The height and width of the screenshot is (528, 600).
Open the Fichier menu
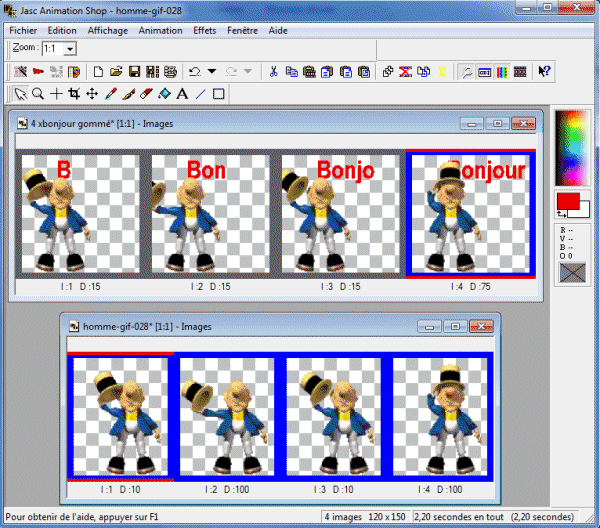23,31
